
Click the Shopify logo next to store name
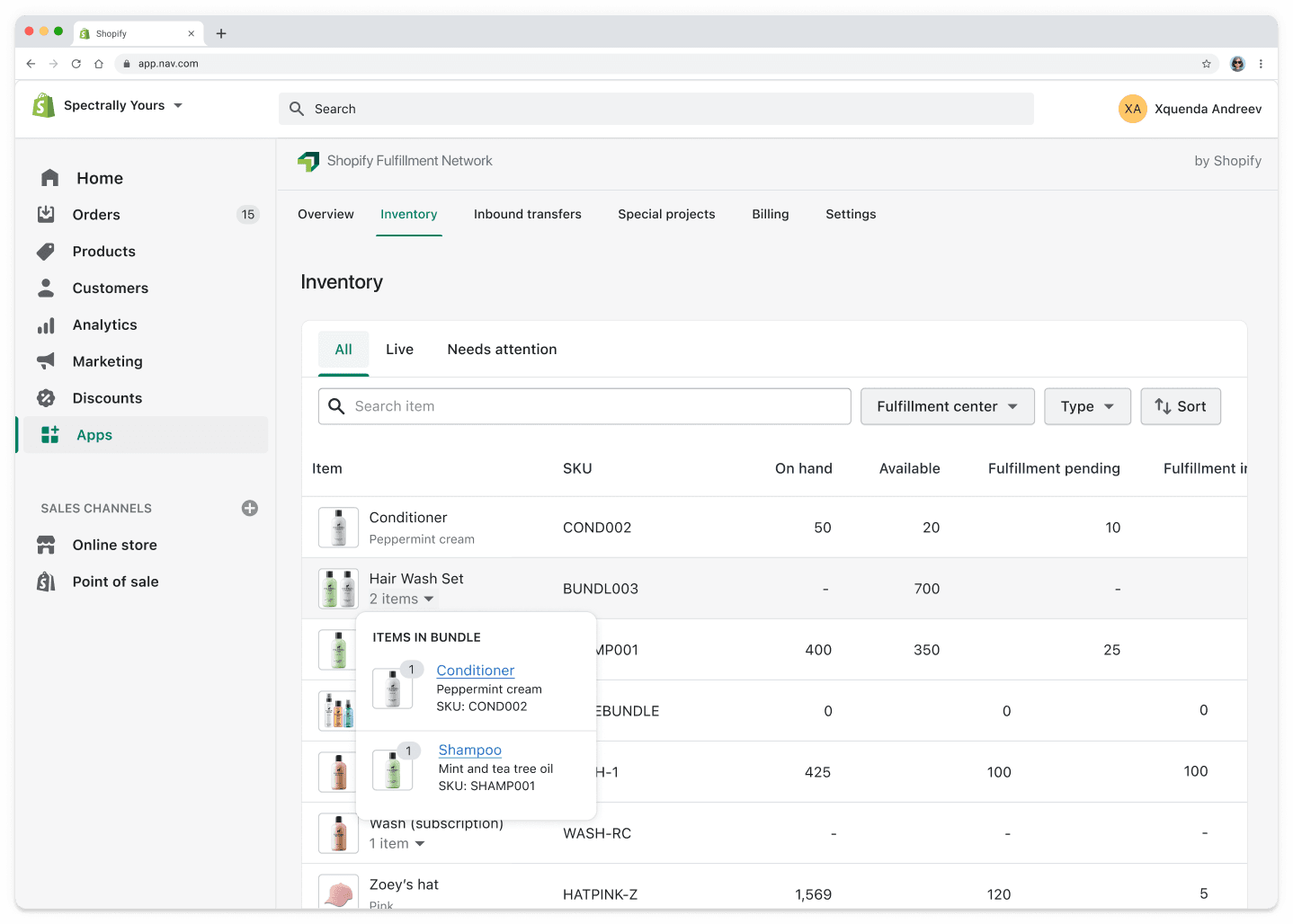[43, 105]
